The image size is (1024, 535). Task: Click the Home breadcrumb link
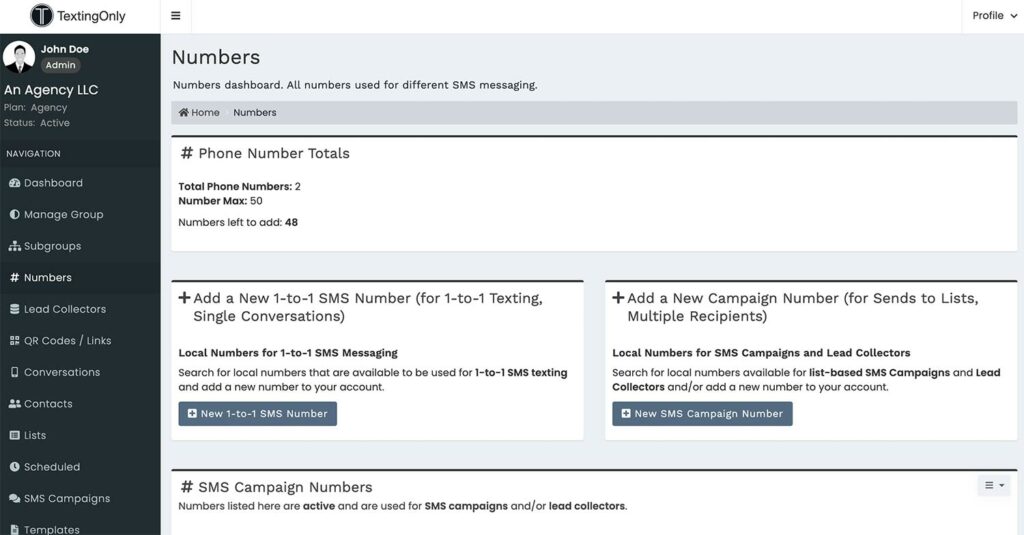200,113
